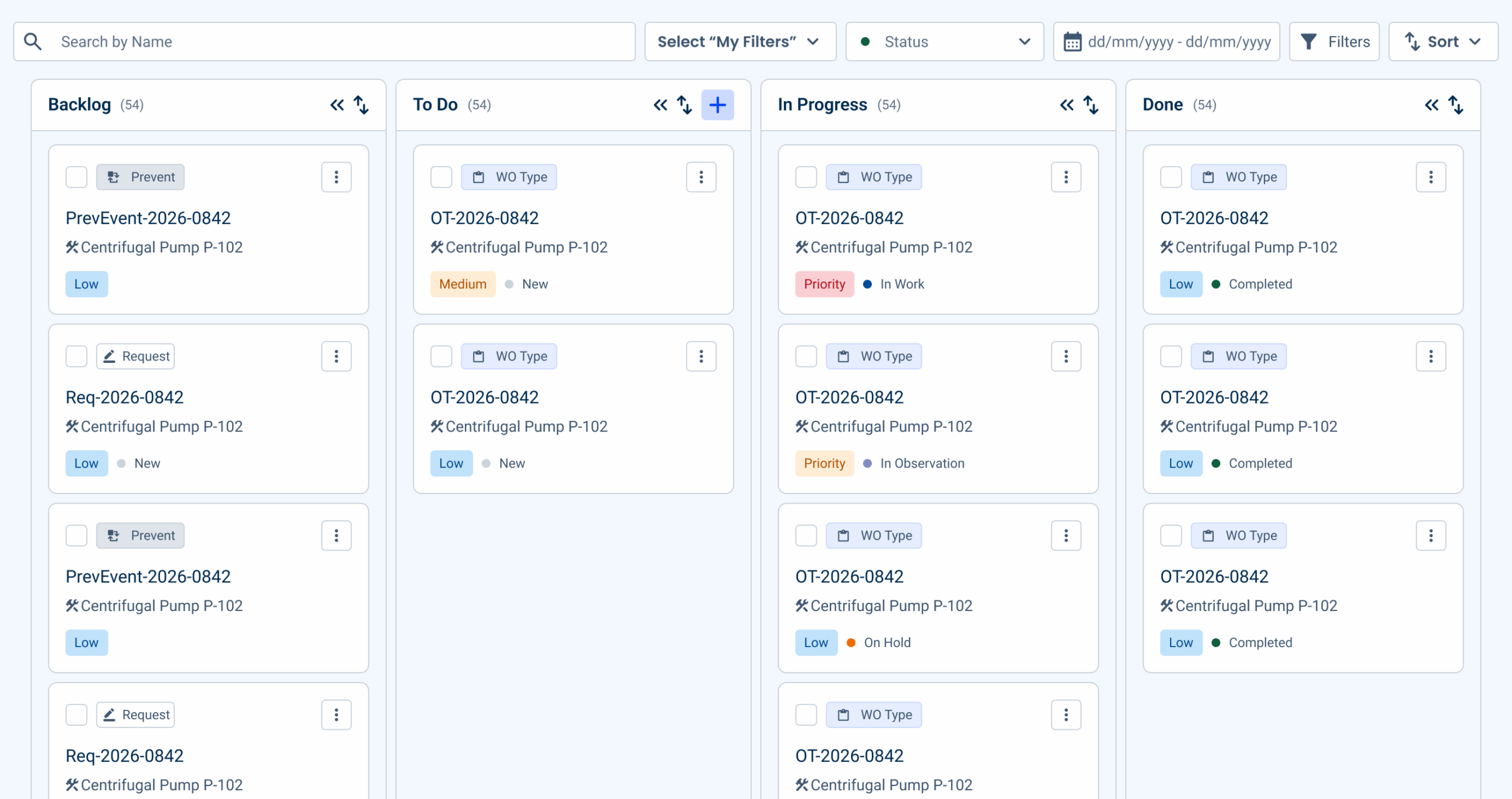Check the Medium priority To Do card

(441, 177)
